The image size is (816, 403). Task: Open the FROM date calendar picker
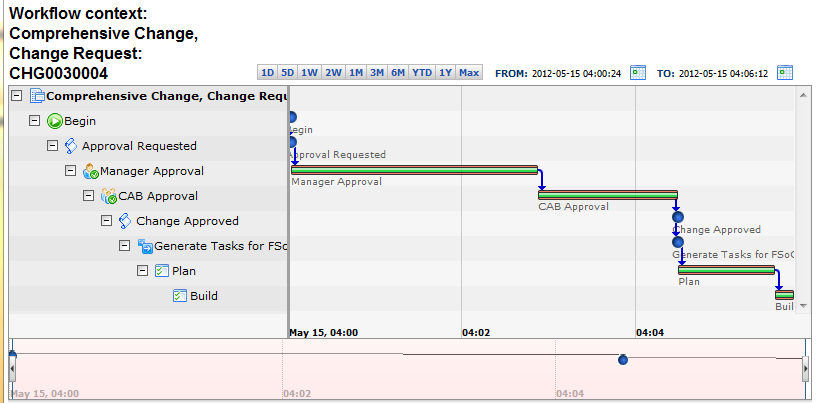638,73
